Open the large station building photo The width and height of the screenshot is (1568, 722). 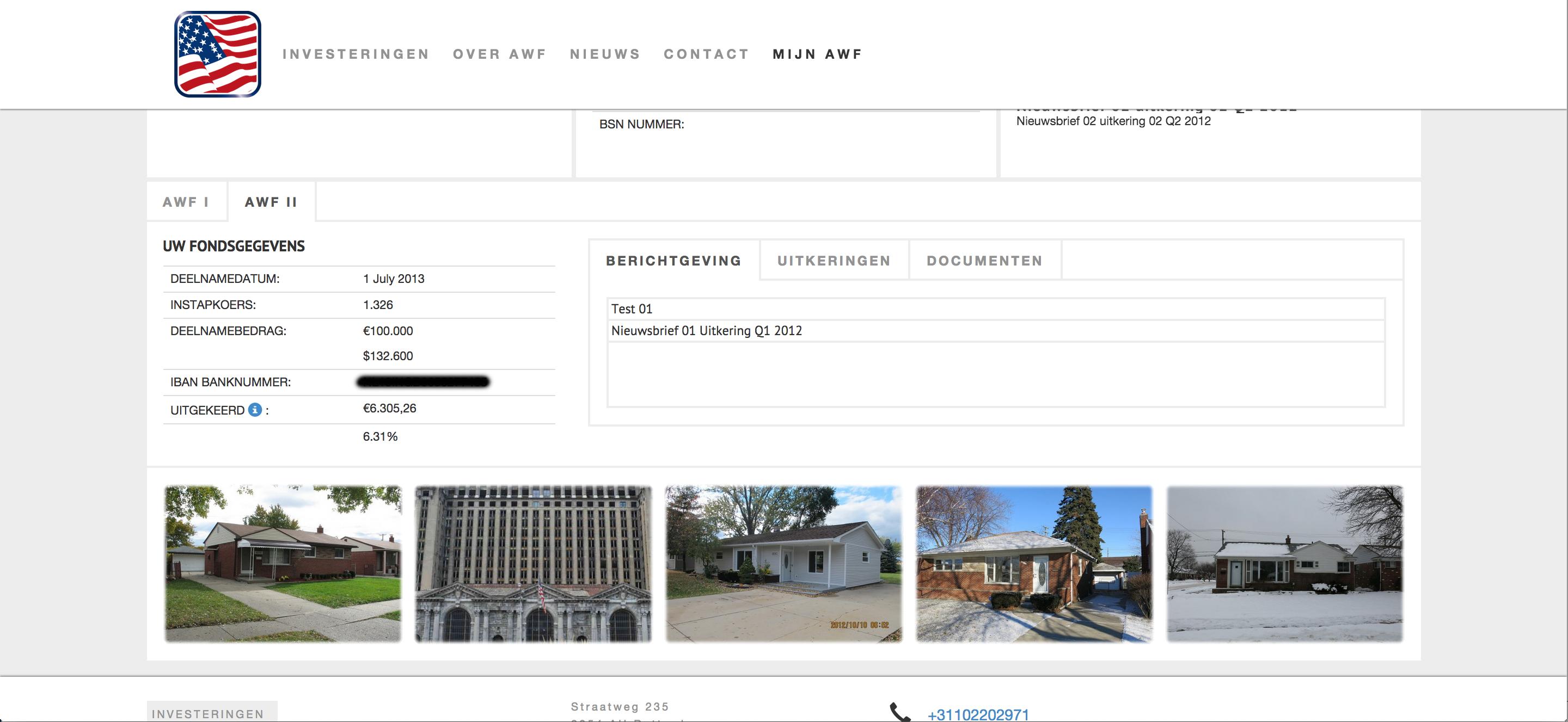[x=532, y=563]
